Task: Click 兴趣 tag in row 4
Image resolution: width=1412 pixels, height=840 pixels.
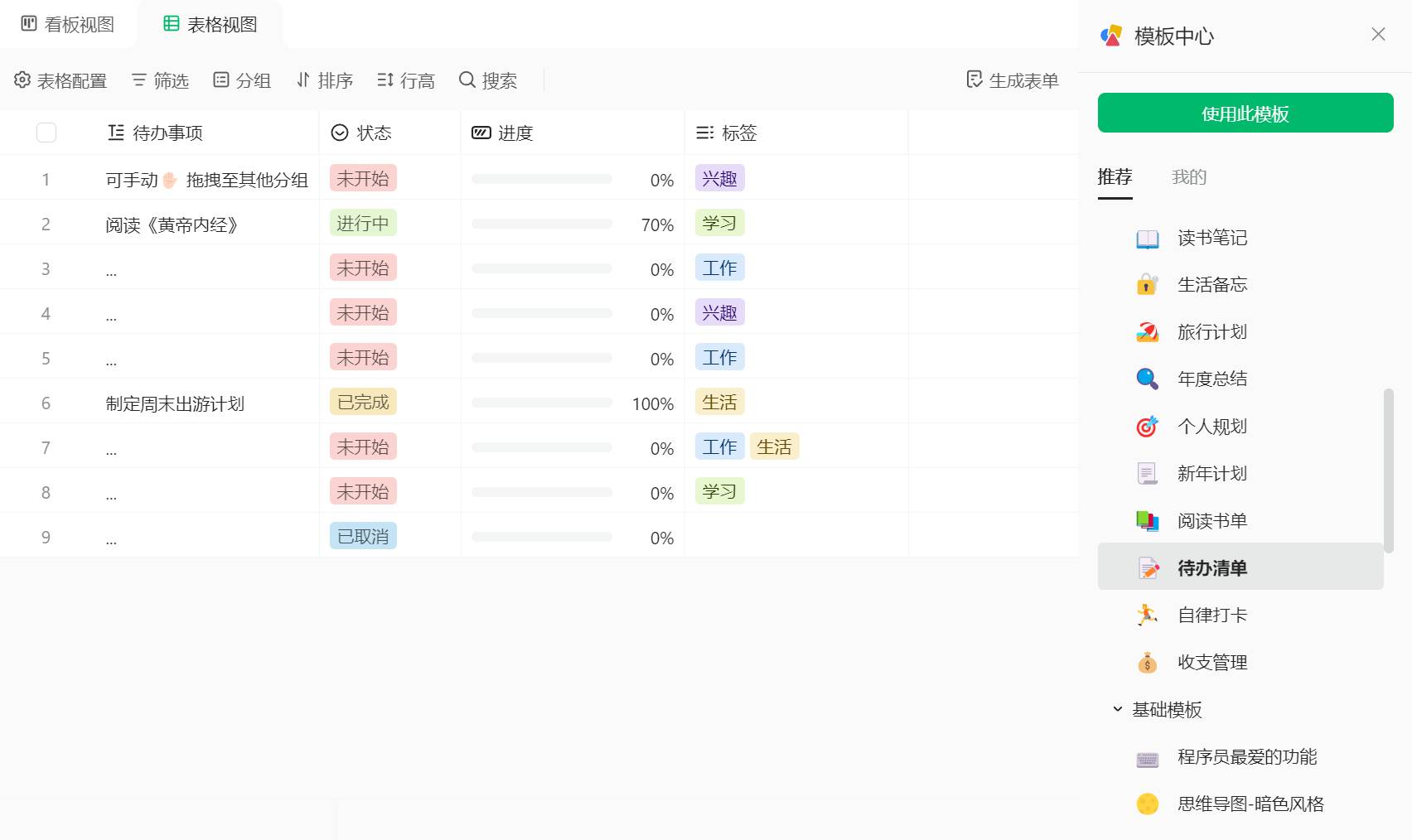Action: (x=720, y=313)
